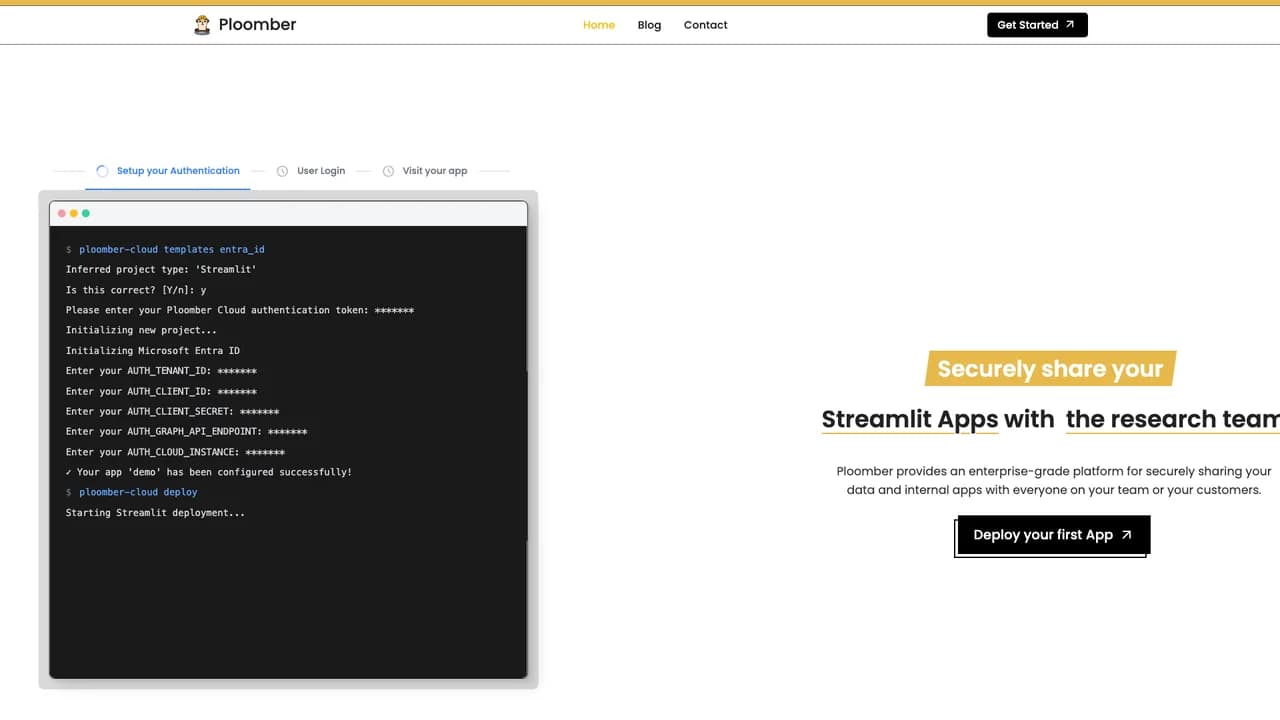Click the green dot in terminal window header
This screenshot has width=1280, height=720.
pyautogui.click(x=86, y=213)
